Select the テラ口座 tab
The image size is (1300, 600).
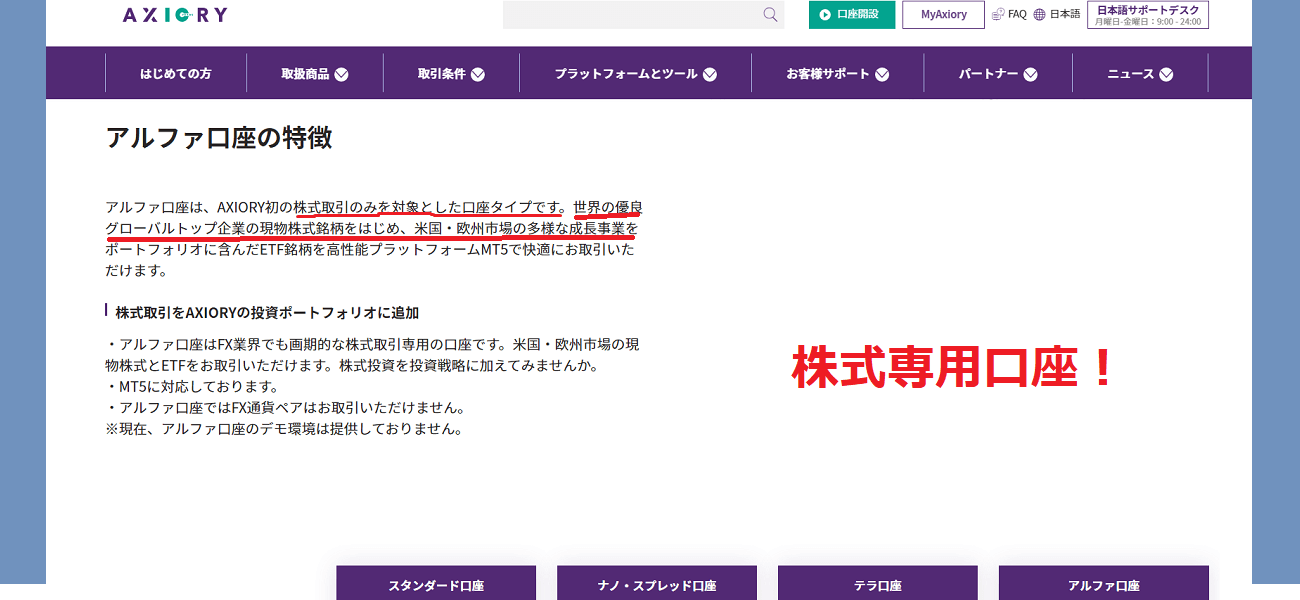click(x=878, y=584)
